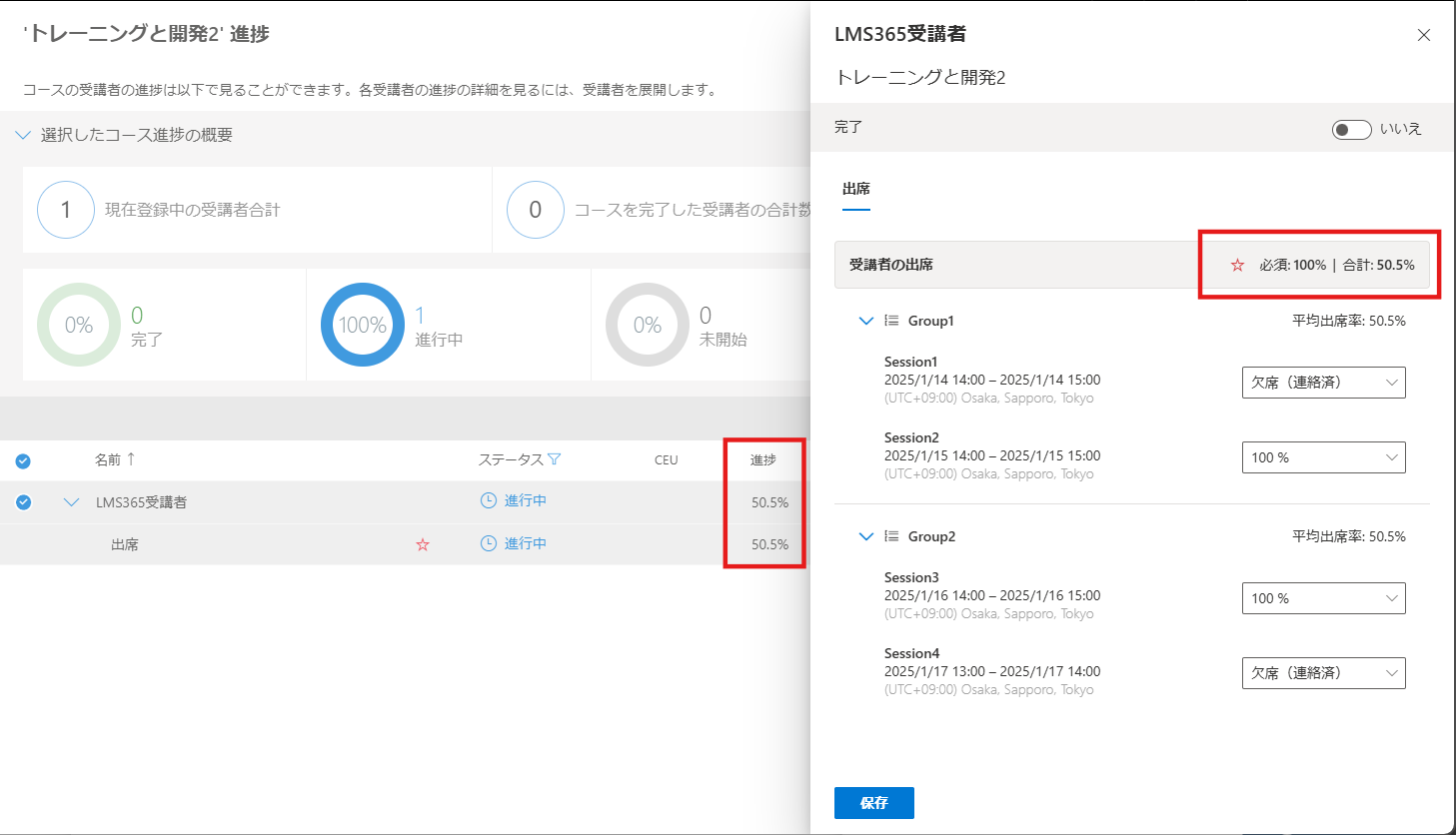Image resolution: width=1456 pixels, height=835 pixels.
Task: Collapse the LMS365受講者 row chevron
Action: coord(71,502)
